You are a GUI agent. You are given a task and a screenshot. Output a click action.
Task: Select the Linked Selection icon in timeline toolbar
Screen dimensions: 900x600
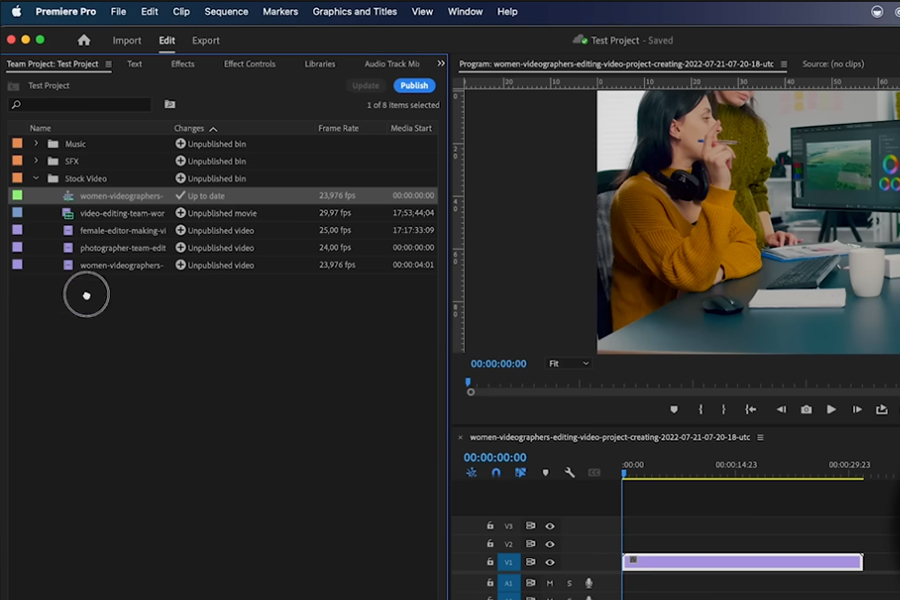point(521,472)
